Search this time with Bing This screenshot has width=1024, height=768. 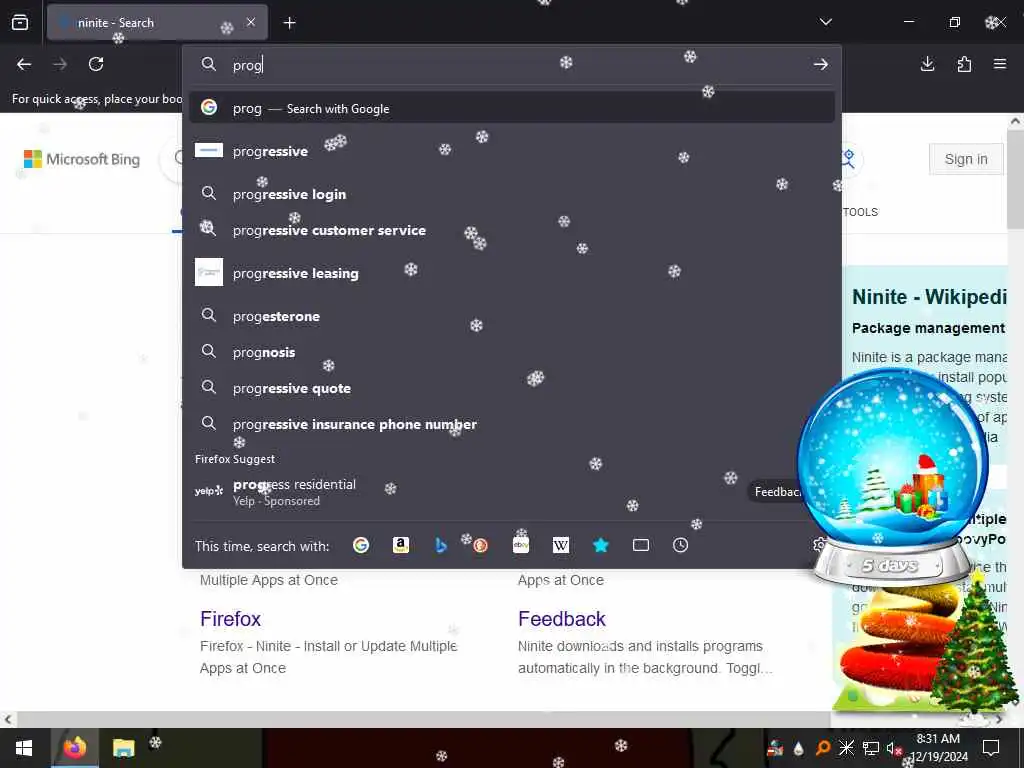tap(441, 545)
